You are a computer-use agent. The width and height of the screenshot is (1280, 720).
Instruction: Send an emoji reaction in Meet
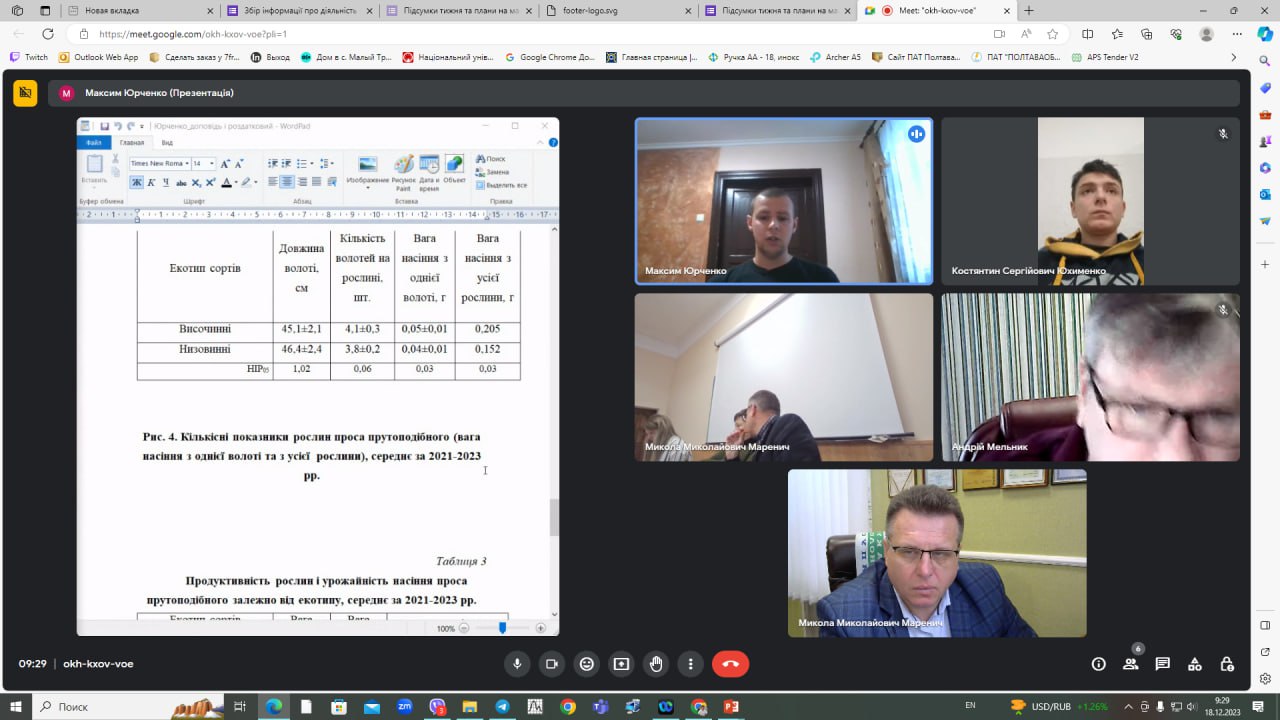point(587,663)
